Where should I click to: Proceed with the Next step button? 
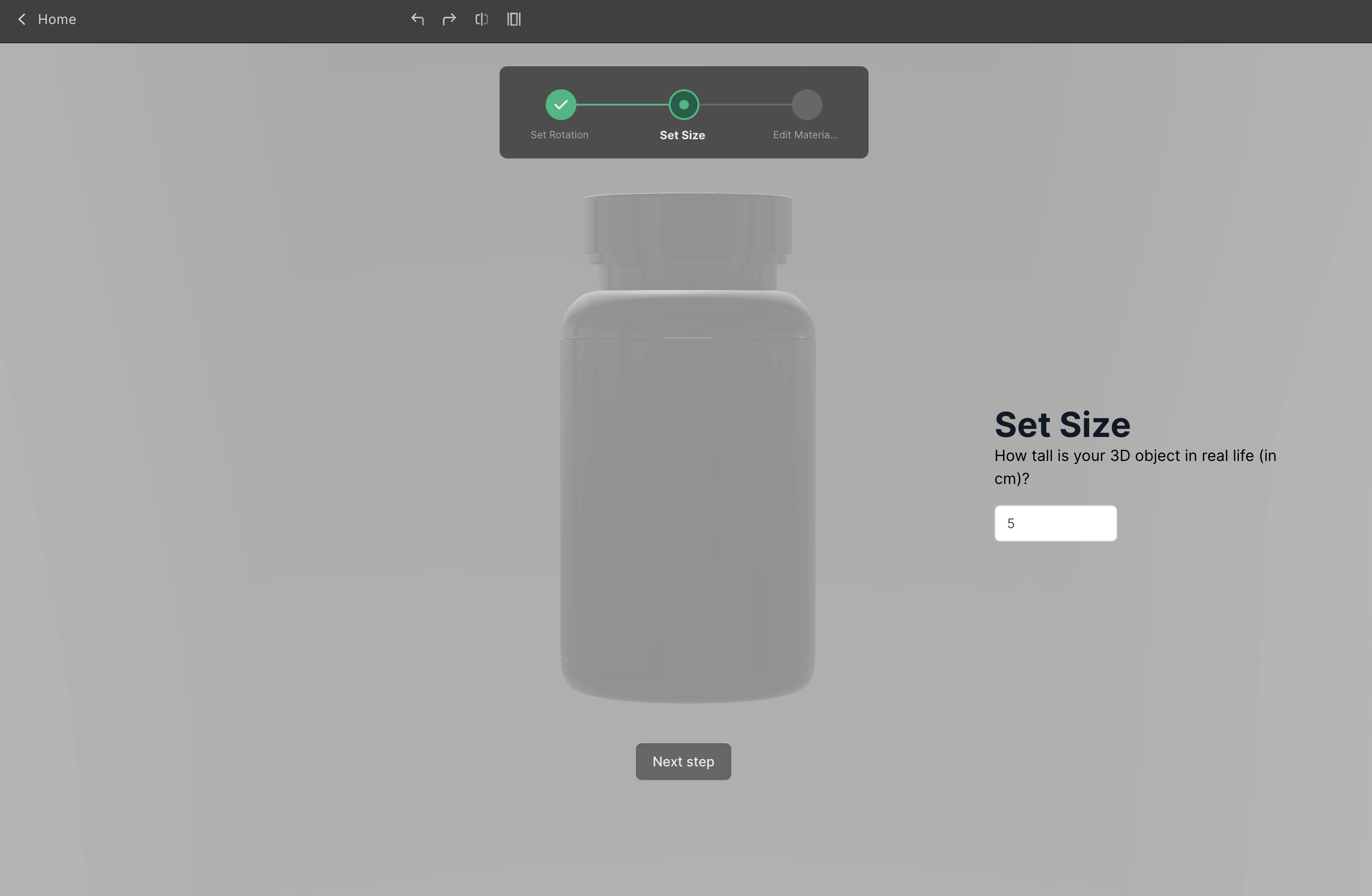[x=683, y=762]
